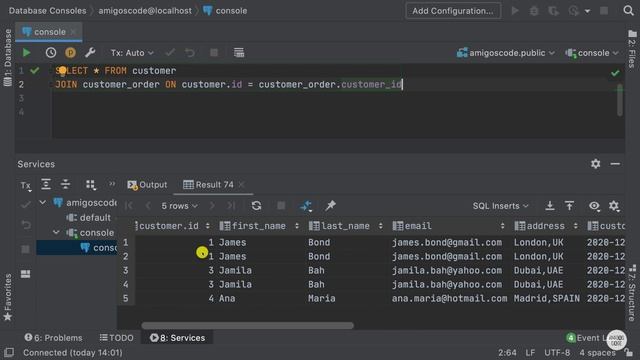This screenshot has height=360, width=640.
Task: Toggle the view eye icon in results
Action: tap(594, 206)
